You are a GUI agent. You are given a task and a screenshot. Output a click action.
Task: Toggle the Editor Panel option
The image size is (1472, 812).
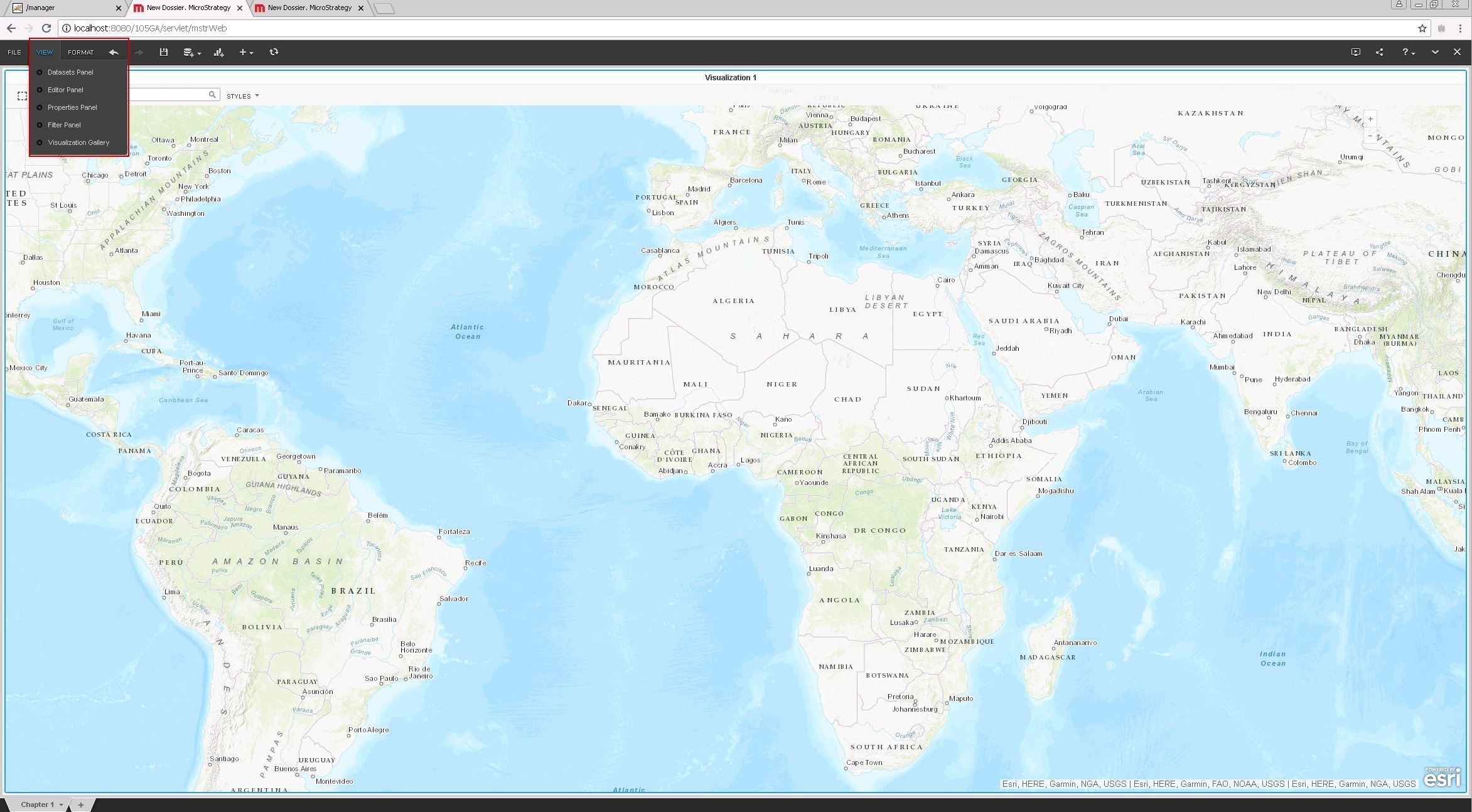tap(65, 90)
